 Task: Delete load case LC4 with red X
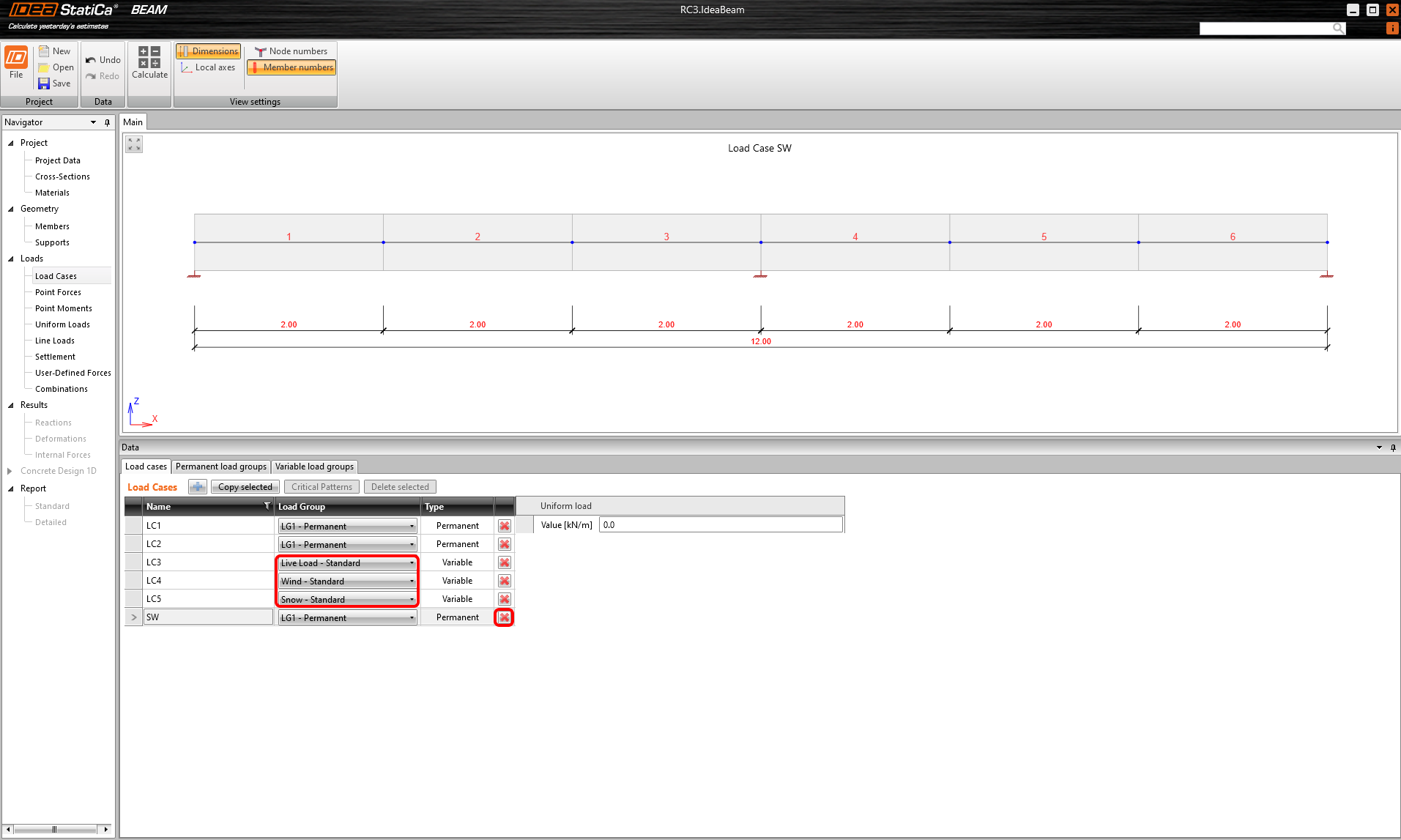click(505, 581)
